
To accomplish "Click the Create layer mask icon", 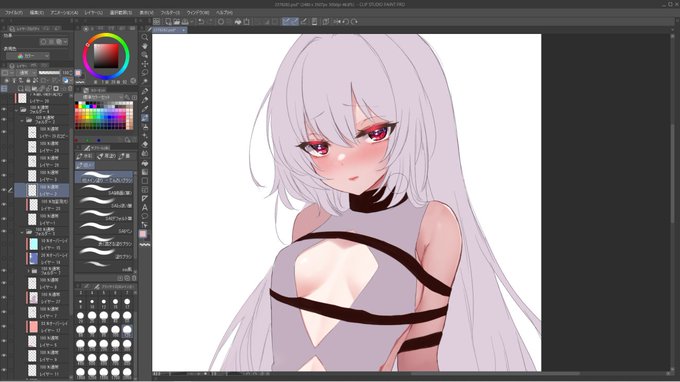I will pyautogui.click(x=56, y=88).
